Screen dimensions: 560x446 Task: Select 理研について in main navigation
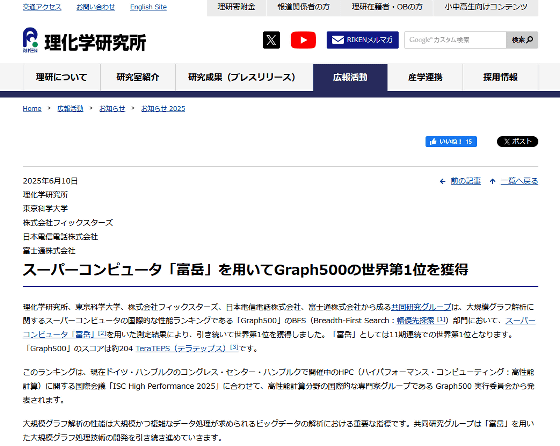[x=61, y=77]
